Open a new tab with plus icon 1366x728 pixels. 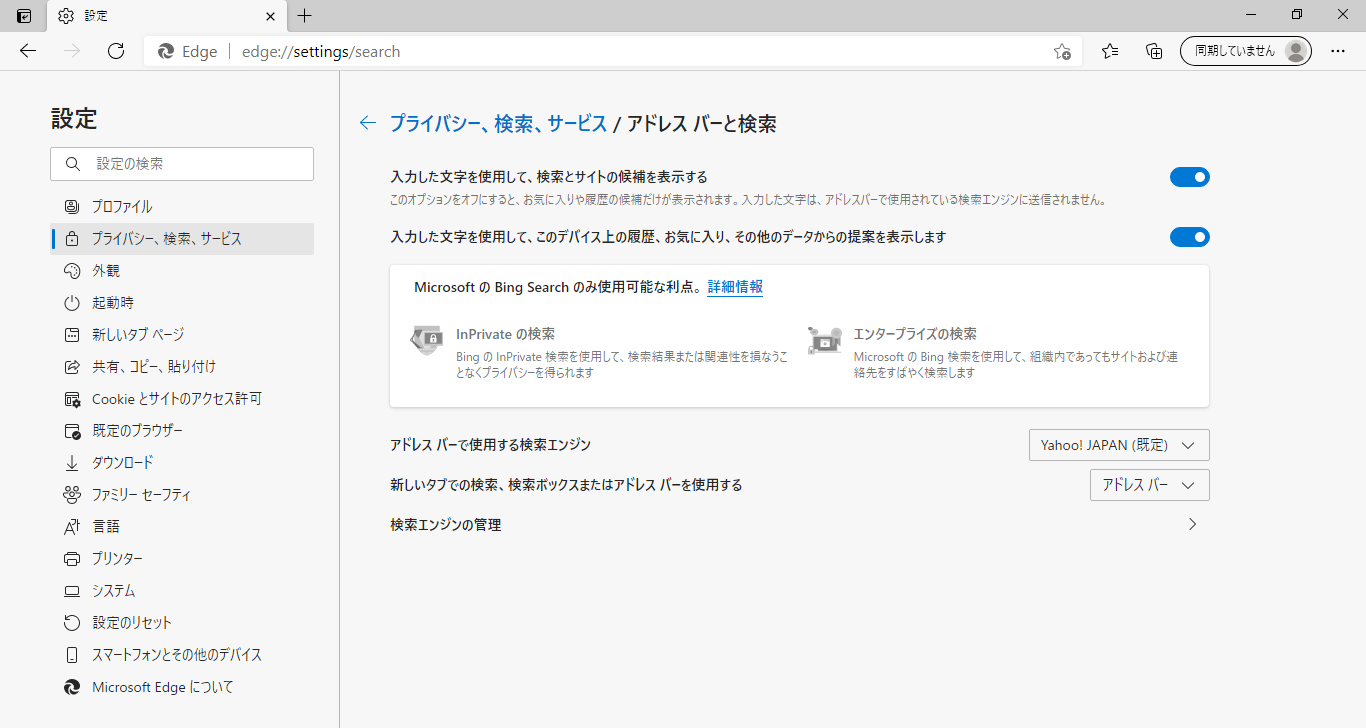tap(305, 16)
